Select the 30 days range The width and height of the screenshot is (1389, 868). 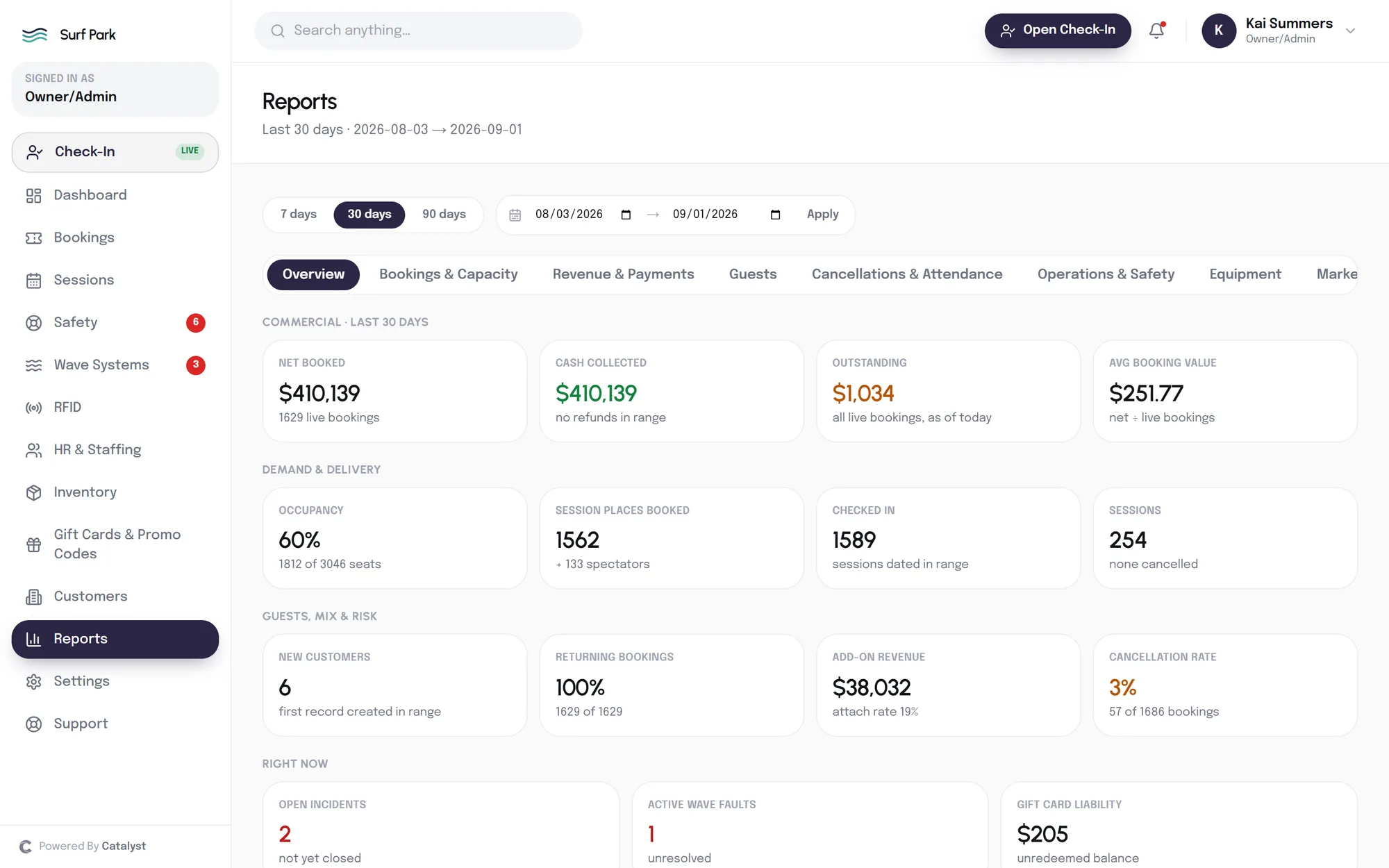pos(369,215)
